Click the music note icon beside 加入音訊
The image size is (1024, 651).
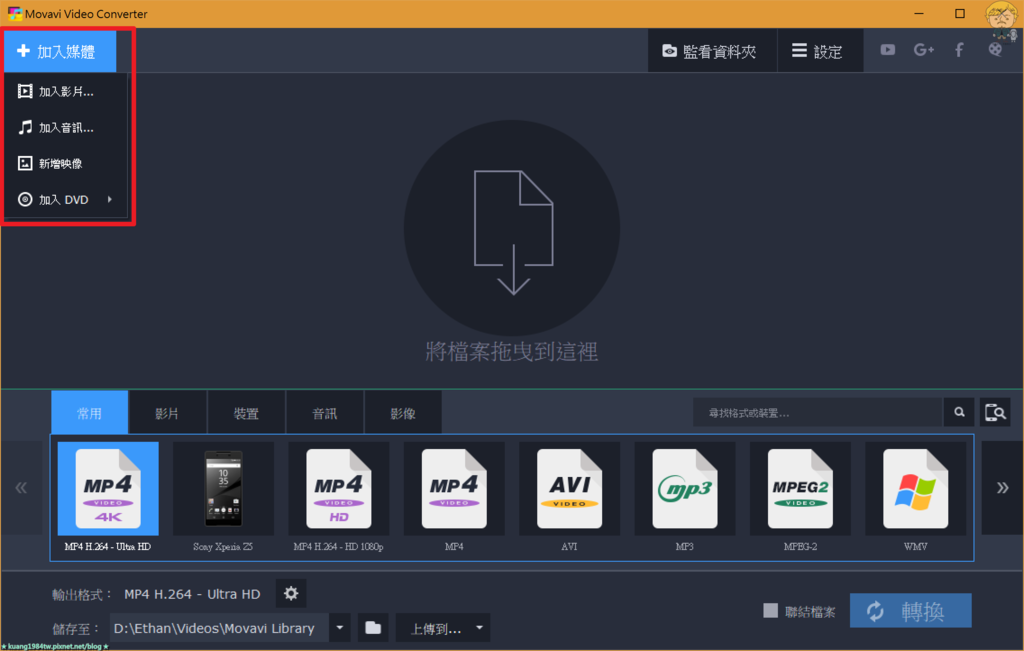(25, 127)
